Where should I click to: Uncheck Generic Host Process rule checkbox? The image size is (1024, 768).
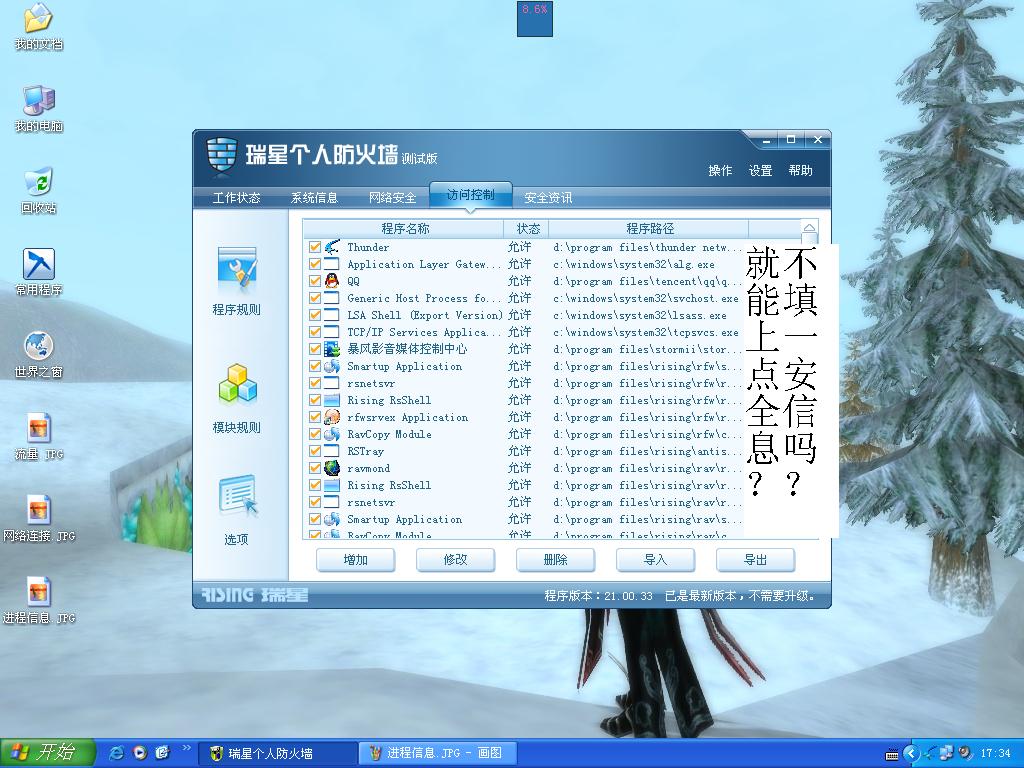pos(315,298)
